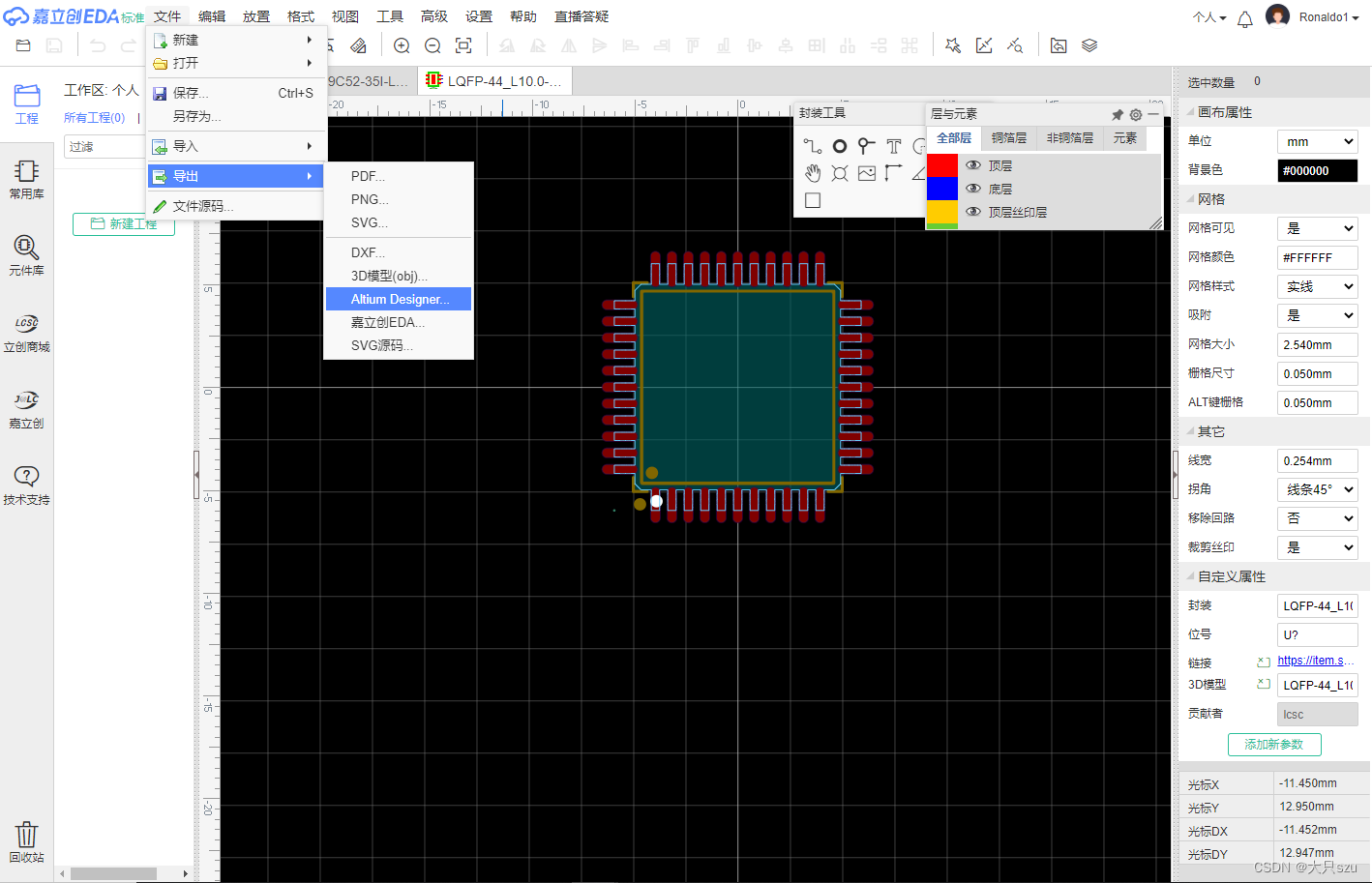Click the 网格大小 input field
This screenshot has height=883, width=1372.
click(x=1318, y=344)
